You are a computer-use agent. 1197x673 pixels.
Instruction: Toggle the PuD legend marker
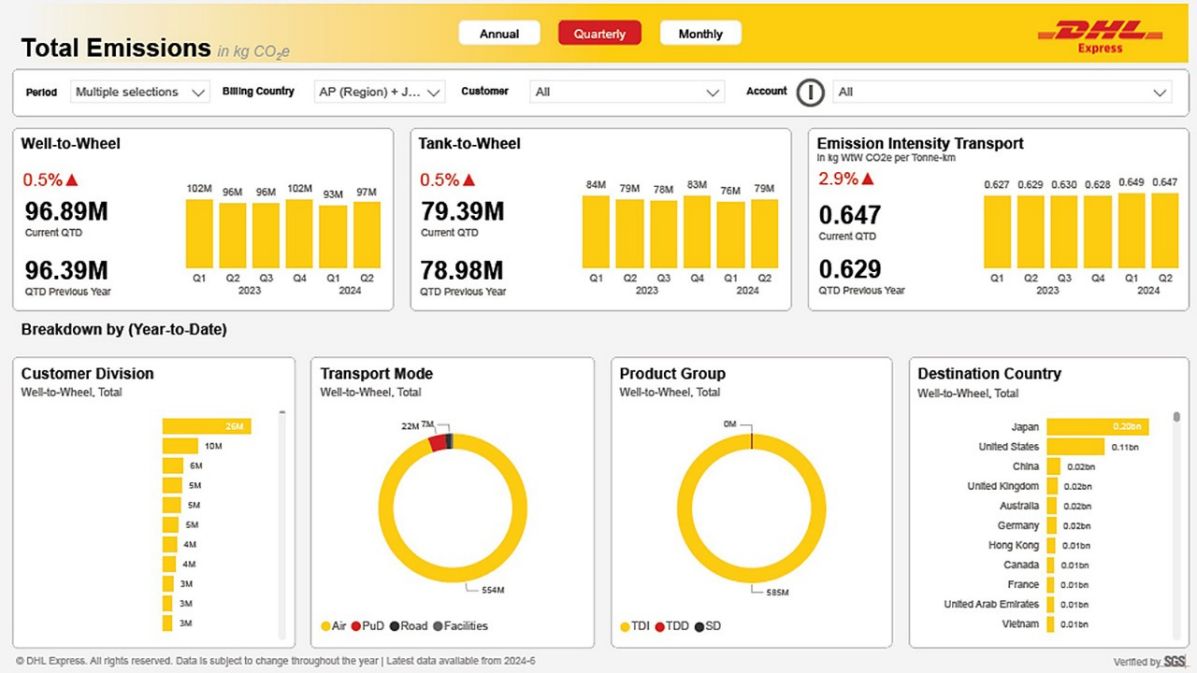(356, 626)
